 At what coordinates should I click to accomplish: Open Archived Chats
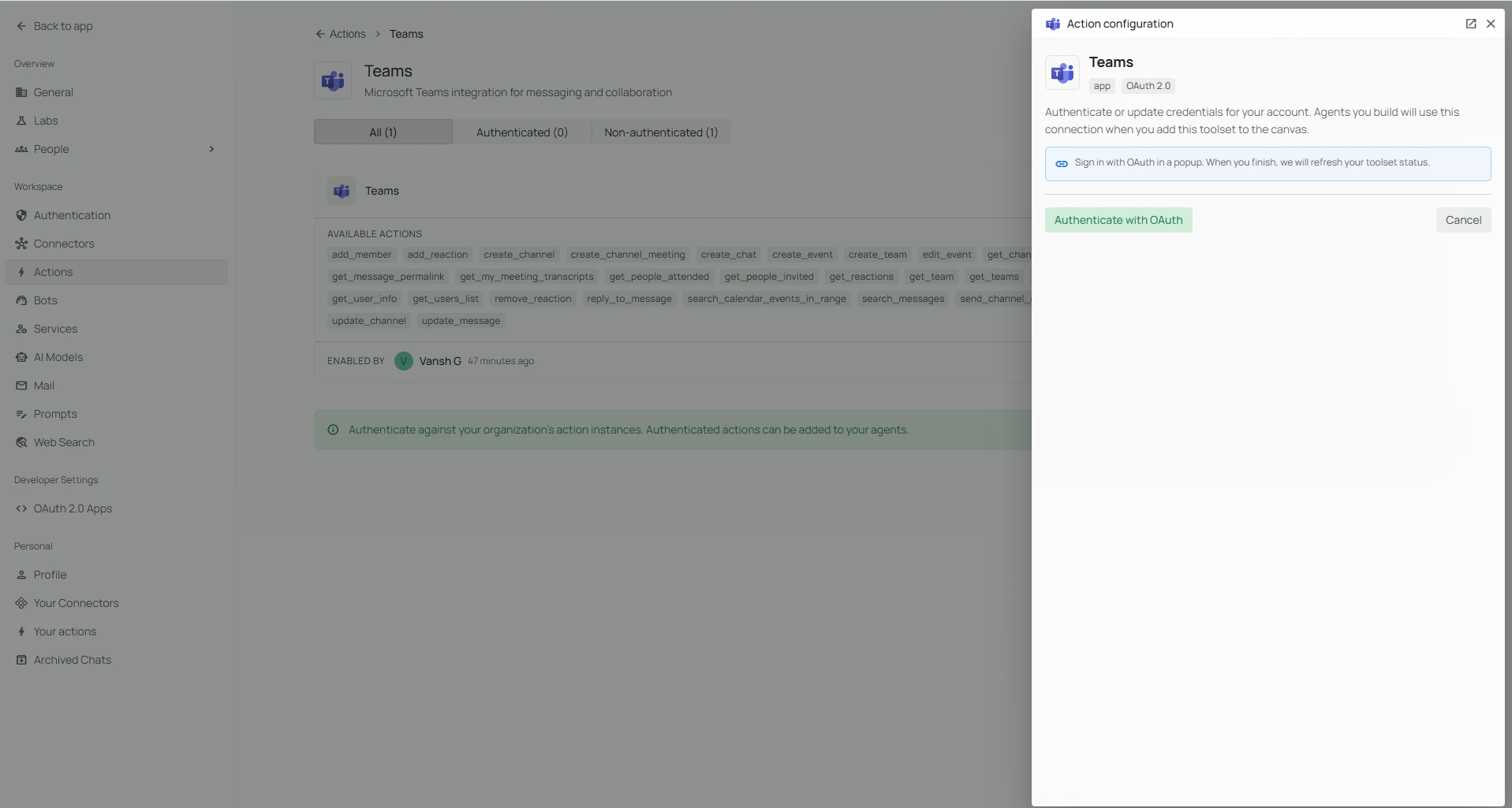click(72, 659)
